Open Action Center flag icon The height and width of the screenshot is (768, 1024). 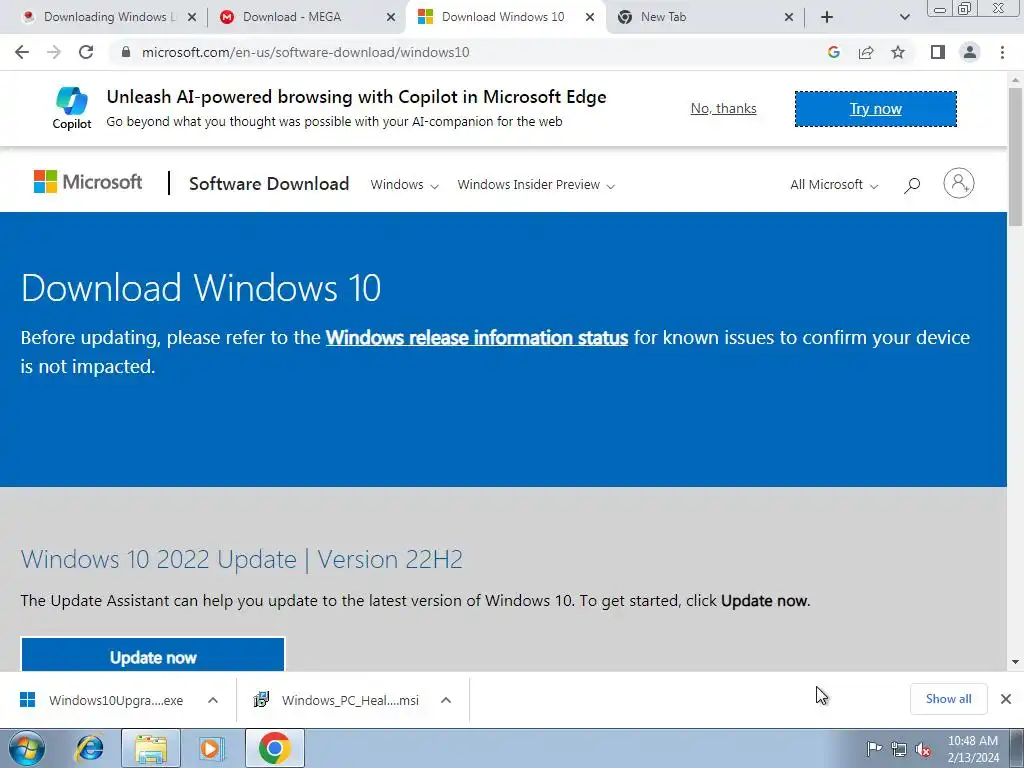coord(873,749)
